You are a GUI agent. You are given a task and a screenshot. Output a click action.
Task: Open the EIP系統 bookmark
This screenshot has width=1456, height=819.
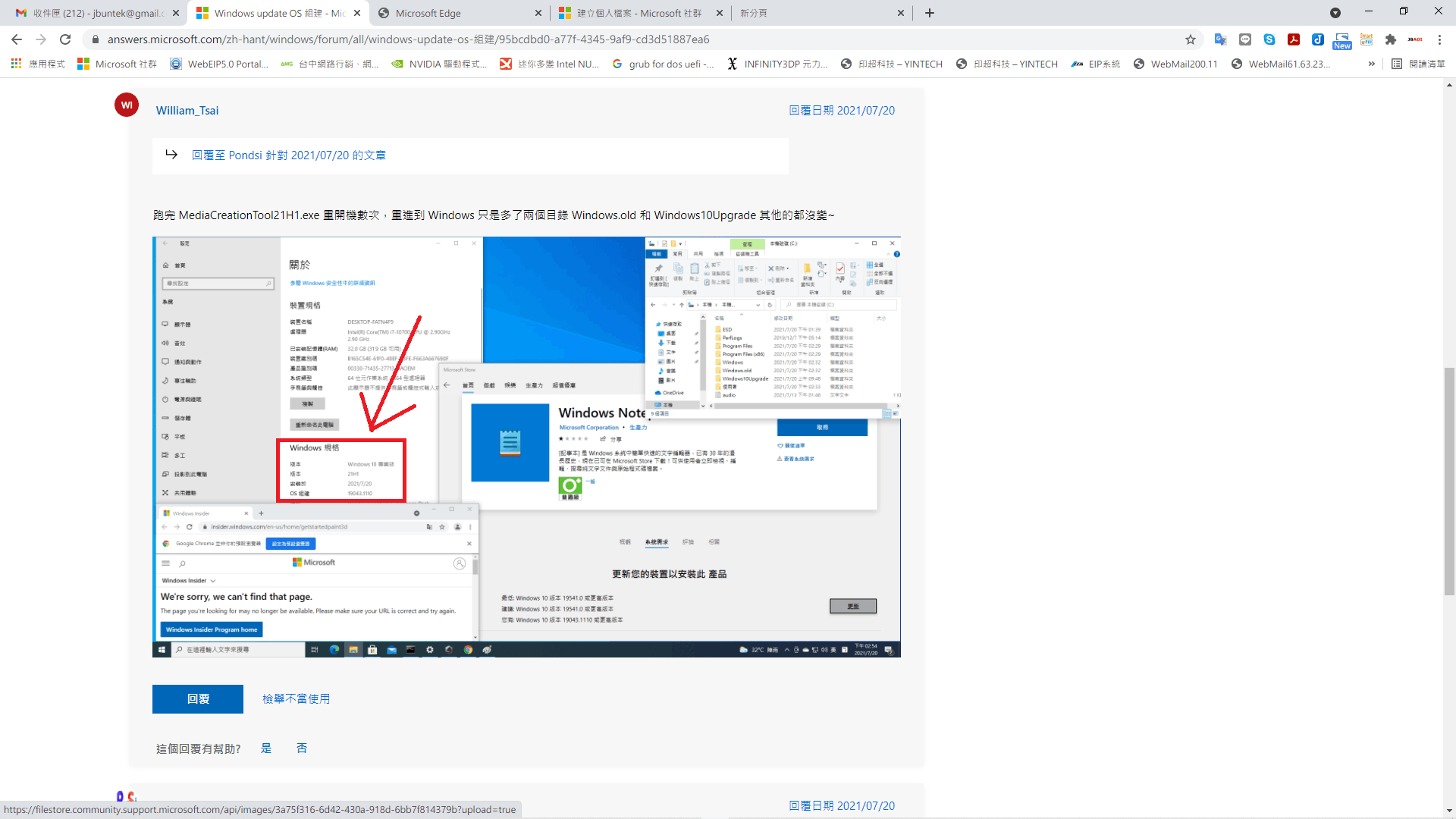coord(1095,64)
